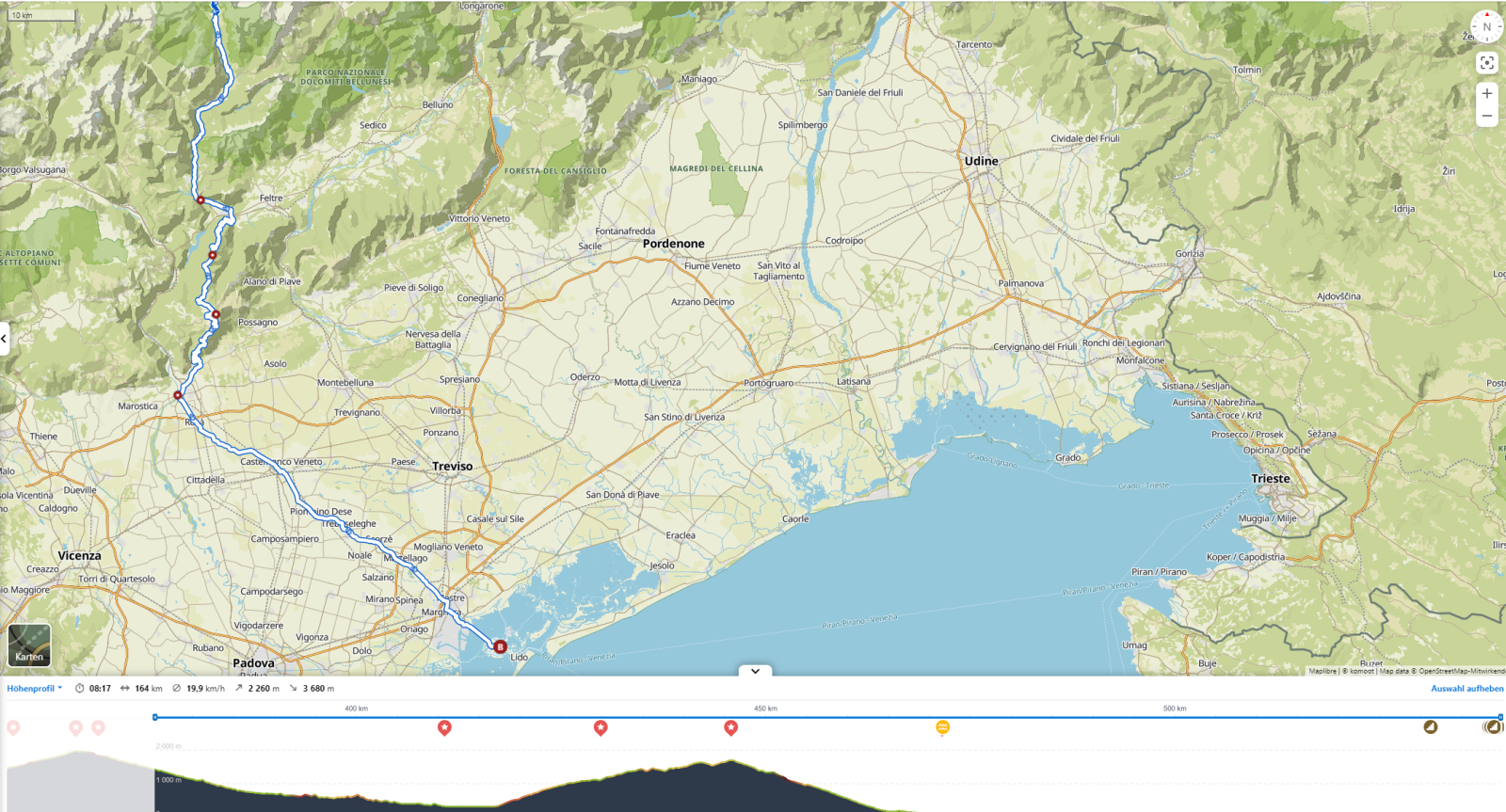This screenshot has height=812, width=1506.
Task: Open the Karten map layer switcher
Action: (29, 645)
